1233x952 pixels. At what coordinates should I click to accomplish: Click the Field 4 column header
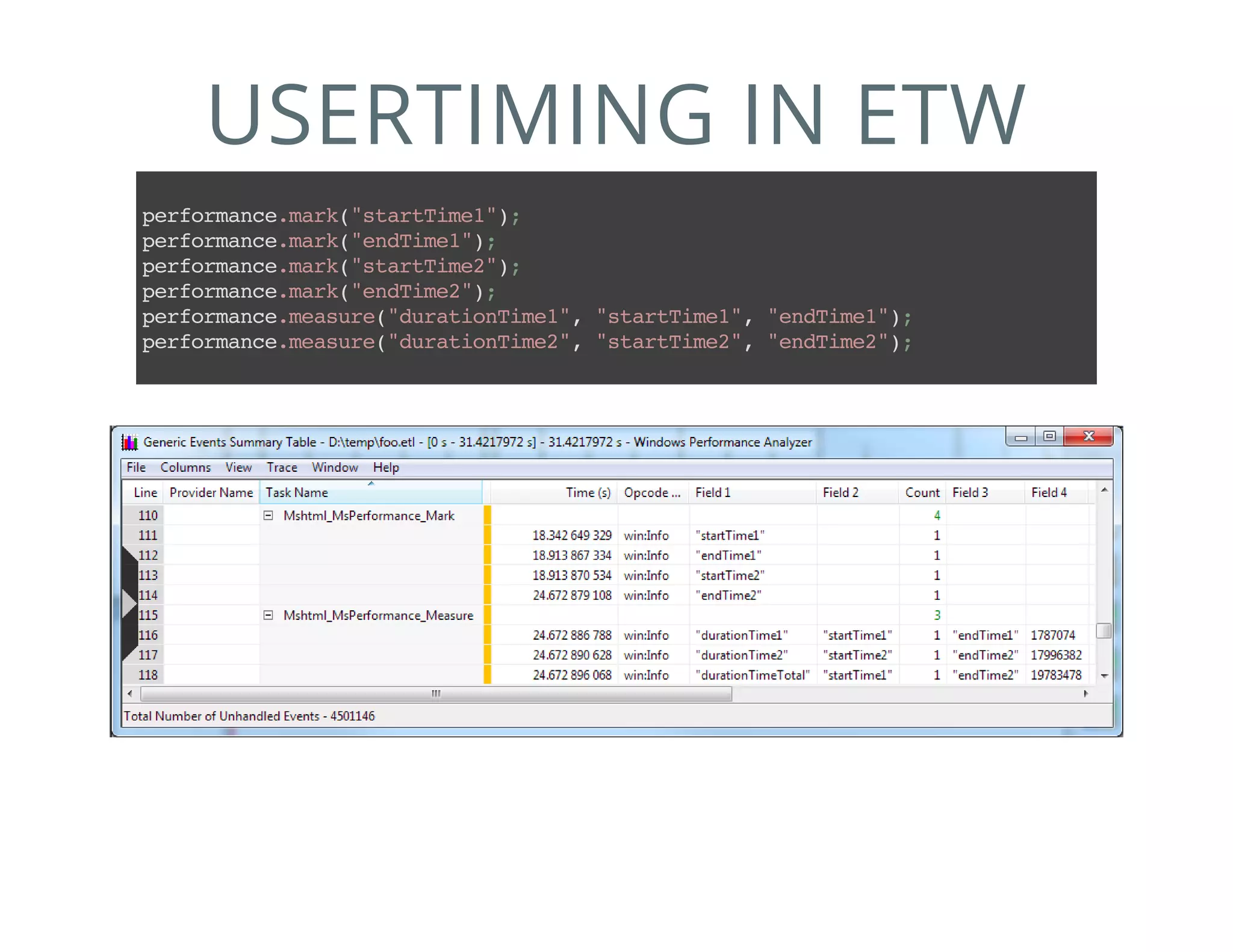(1057, 492)
